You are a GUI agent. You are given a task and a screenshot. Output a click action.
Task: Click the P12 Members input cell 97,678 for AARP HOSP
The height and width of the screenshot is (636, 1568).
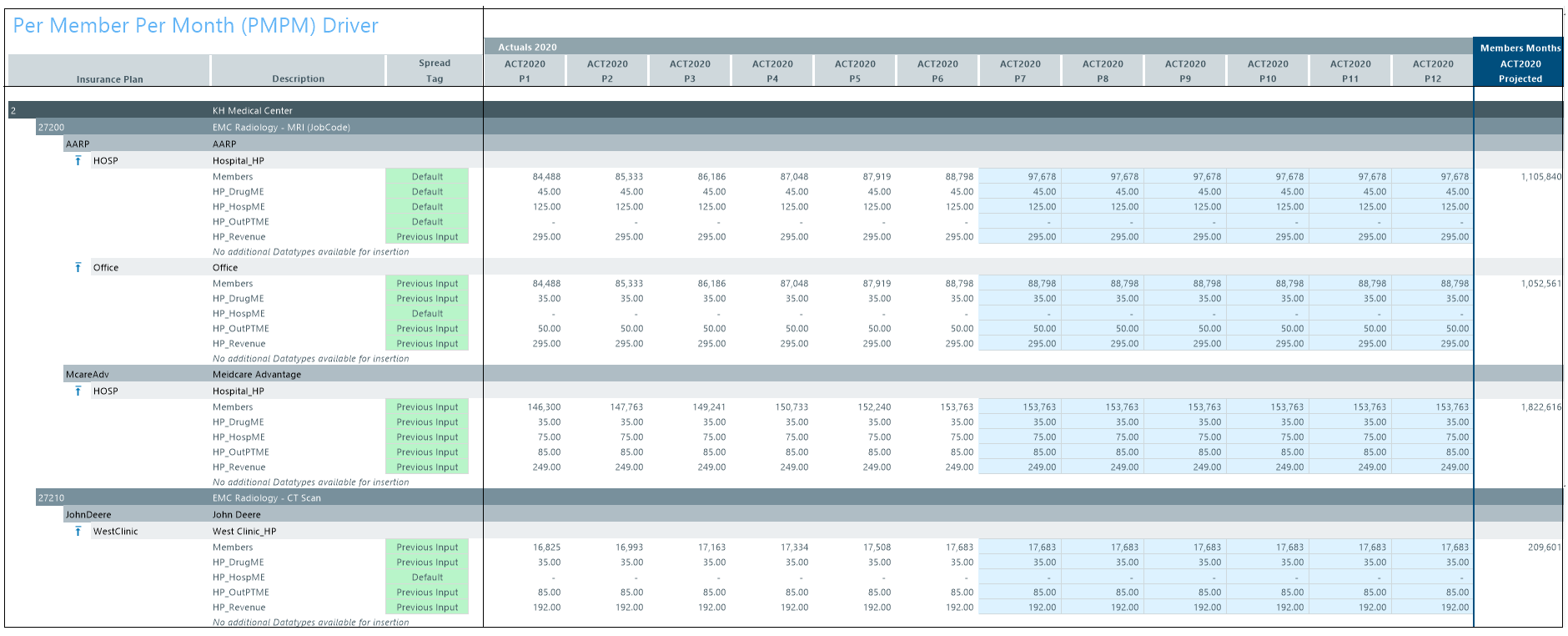pos(1432,176)
